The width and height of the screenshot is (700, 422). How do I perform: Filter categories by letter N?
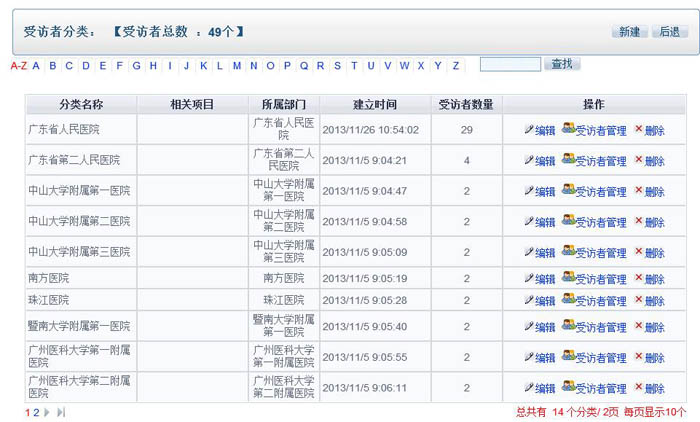[x=254, y=66]
